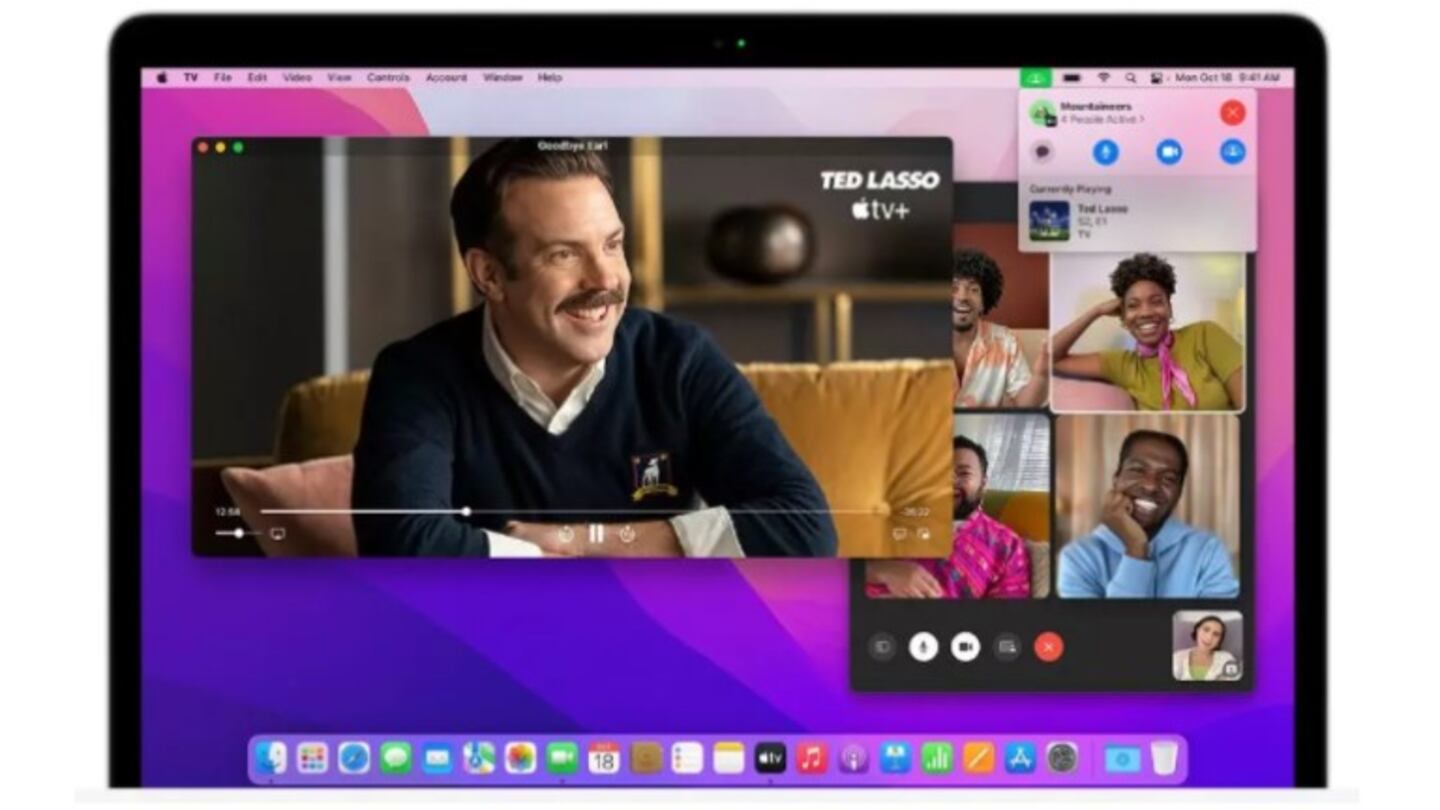Click the battery status icon in menu bar
The width and height of the screenshot is (1440, 810).
(x=1072, y=77)
